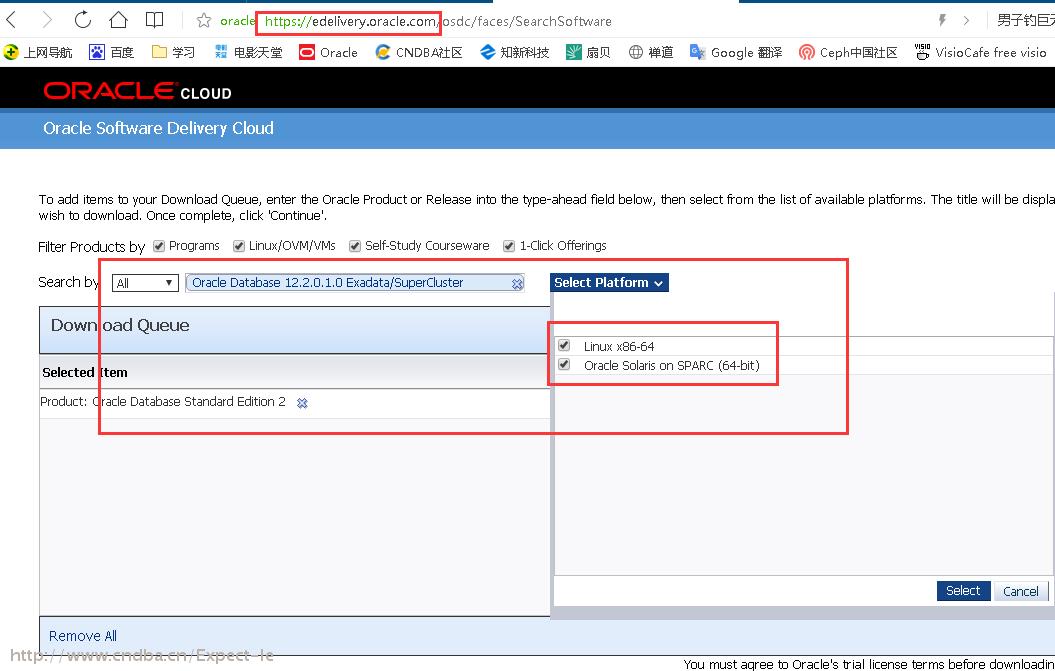Click the Oracle Software Delivery Cloud heading

158,128
